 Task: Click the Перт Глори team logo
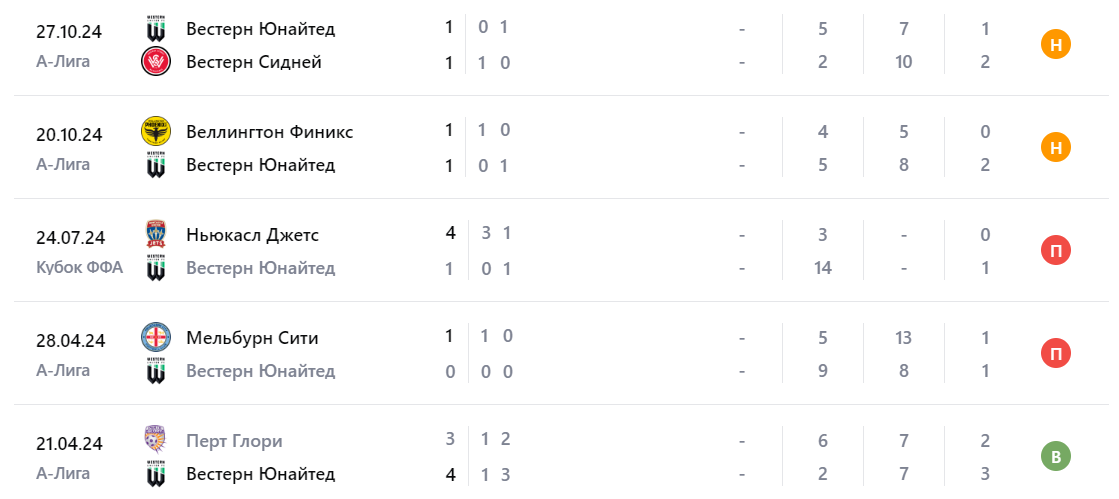pyautogui.click(x=156, y=441)
